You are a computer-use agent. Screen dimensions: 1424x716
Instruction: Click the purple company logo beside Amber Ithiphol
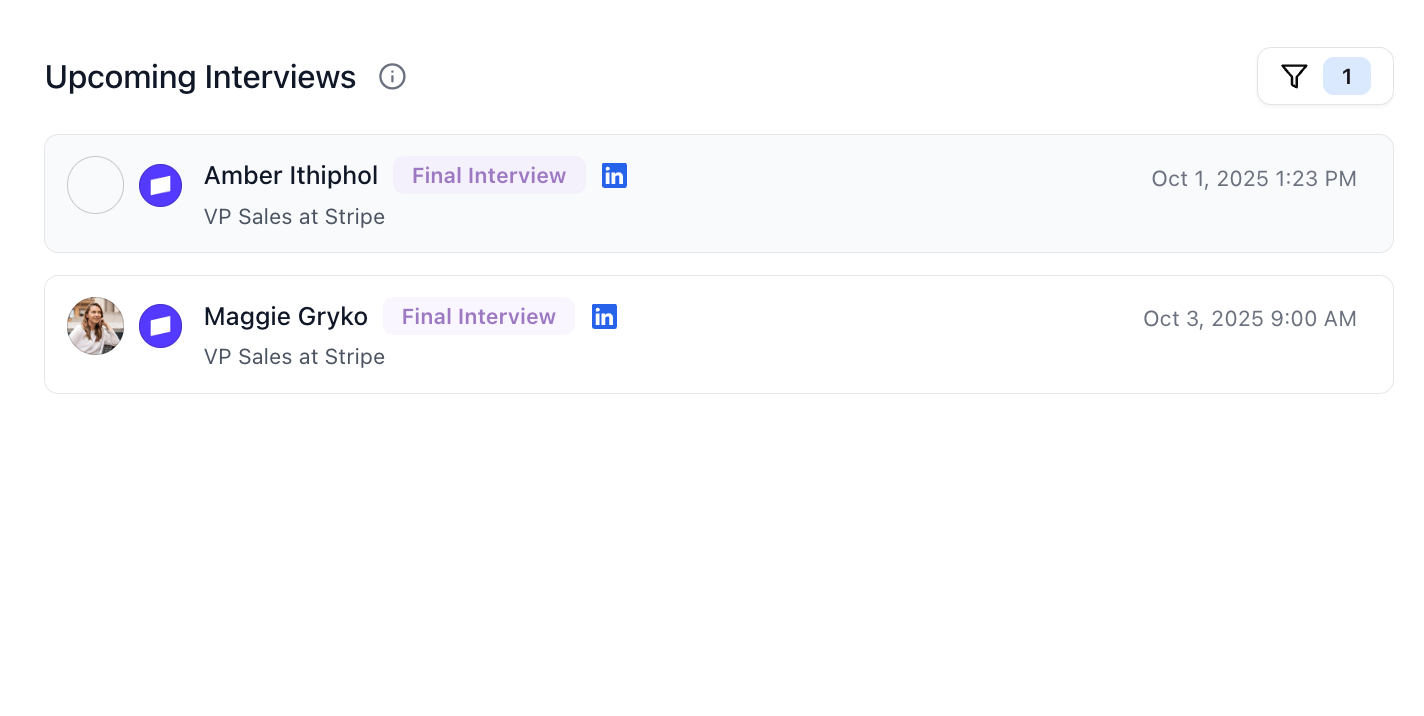160,186
